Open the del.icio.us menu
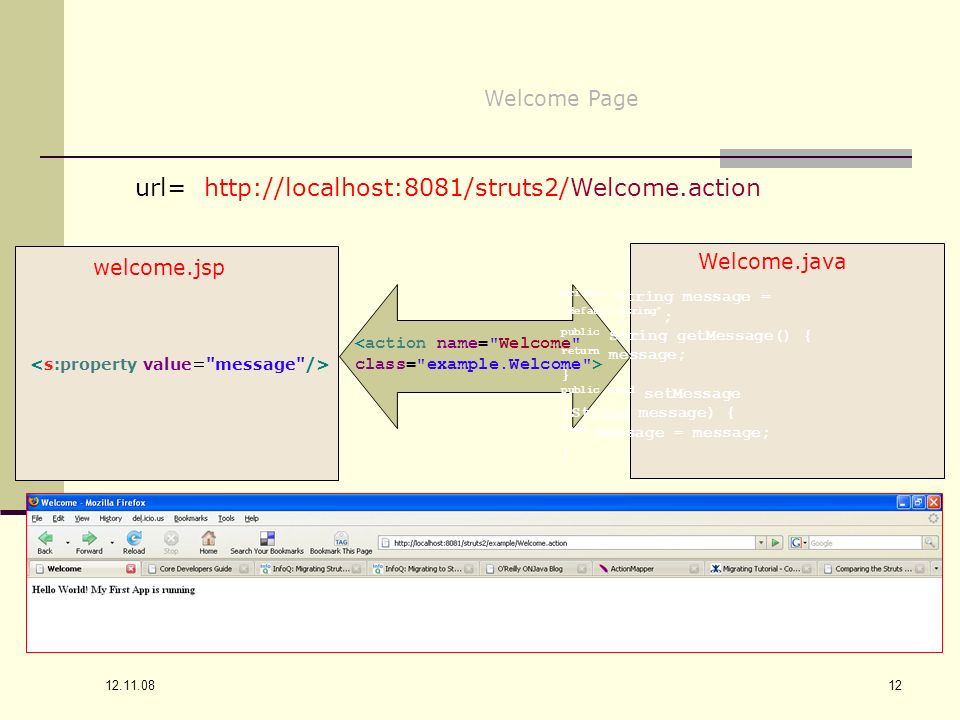 pyautogui.click(x=148, y=518)
